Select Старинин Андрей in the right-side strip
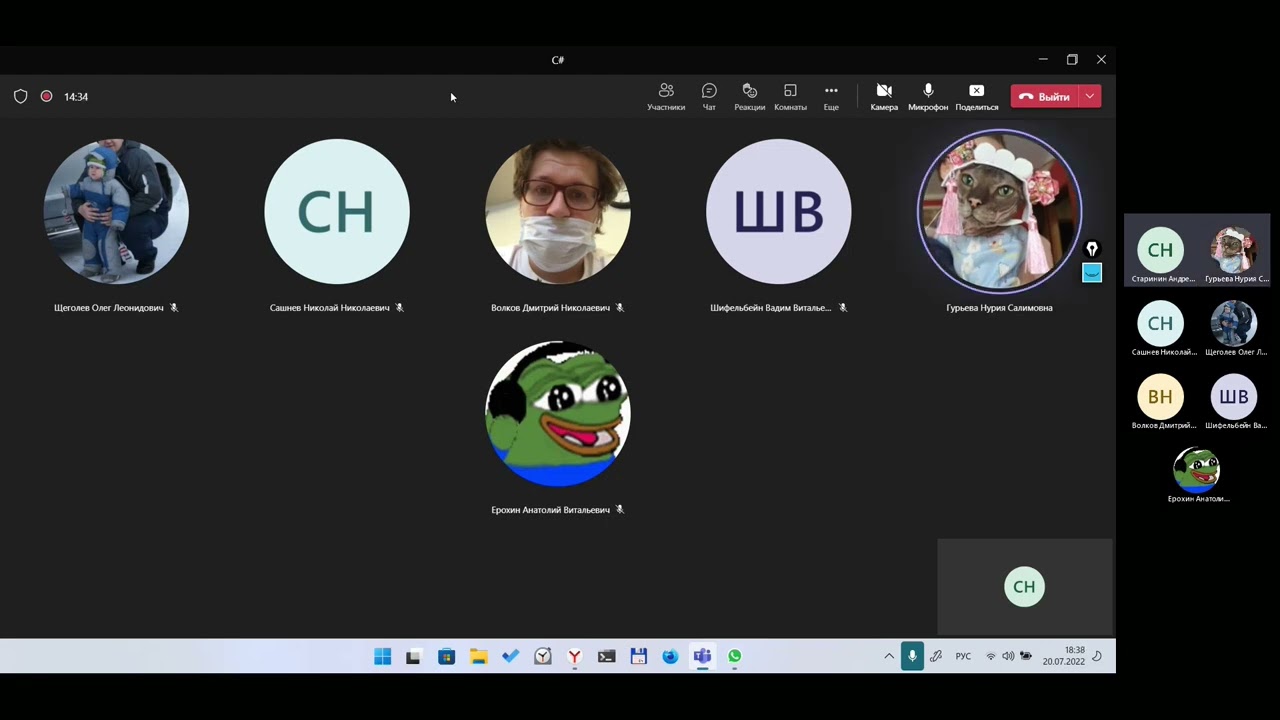Image resolution: width=1280 pixels, height=720 pixels. [1161, 251]
